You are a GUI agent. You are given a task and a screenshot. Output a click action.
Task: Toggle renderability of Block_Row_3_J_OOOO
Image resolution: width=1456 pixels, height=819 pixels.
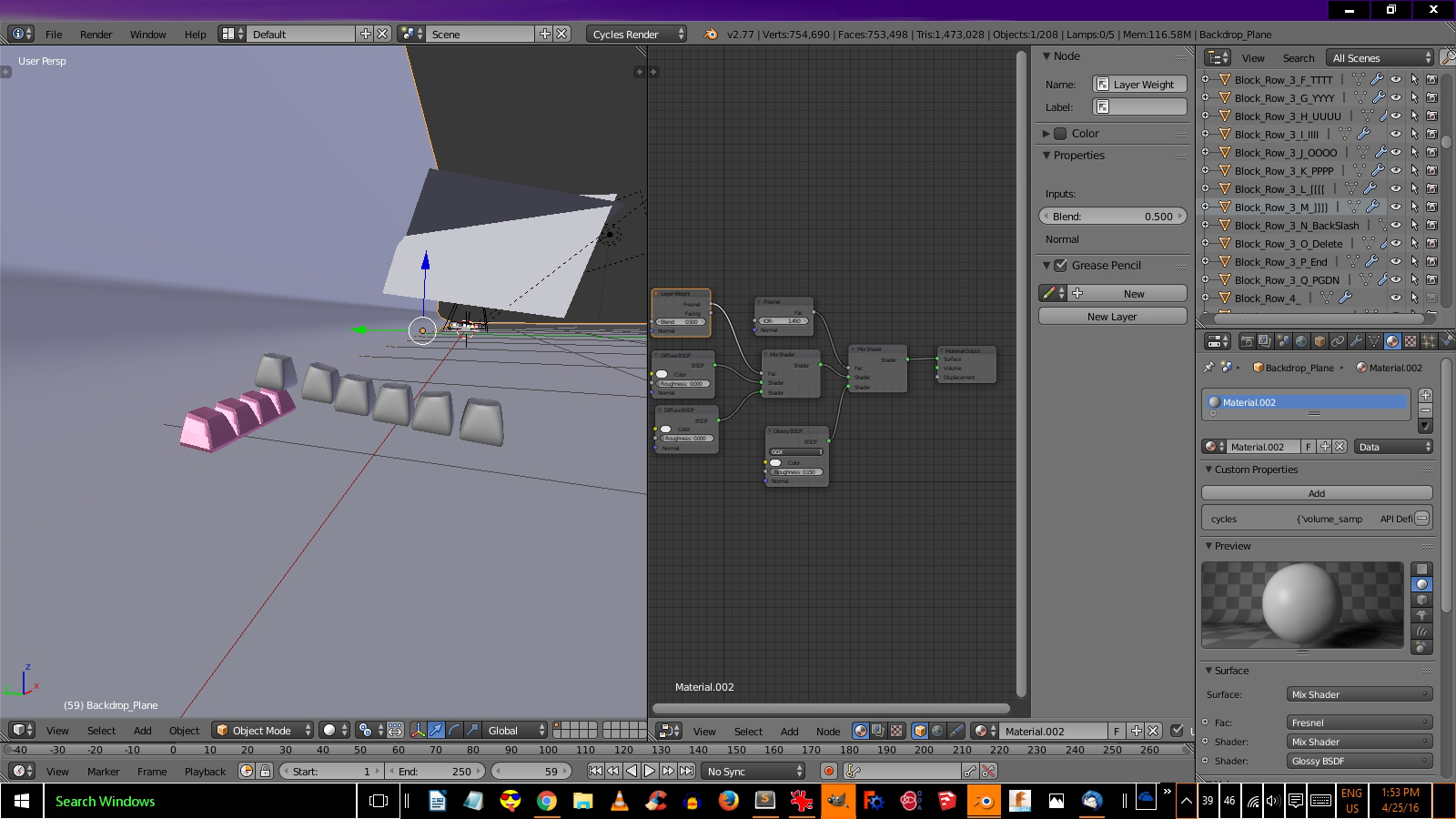[1431, 152]
